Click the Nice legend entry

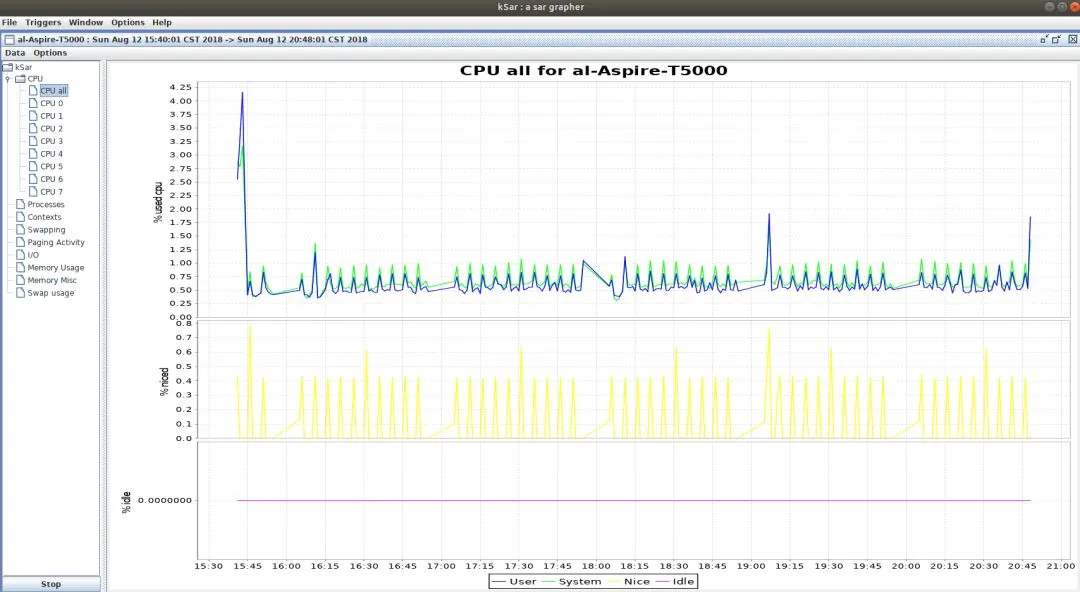tap(629, 582)
